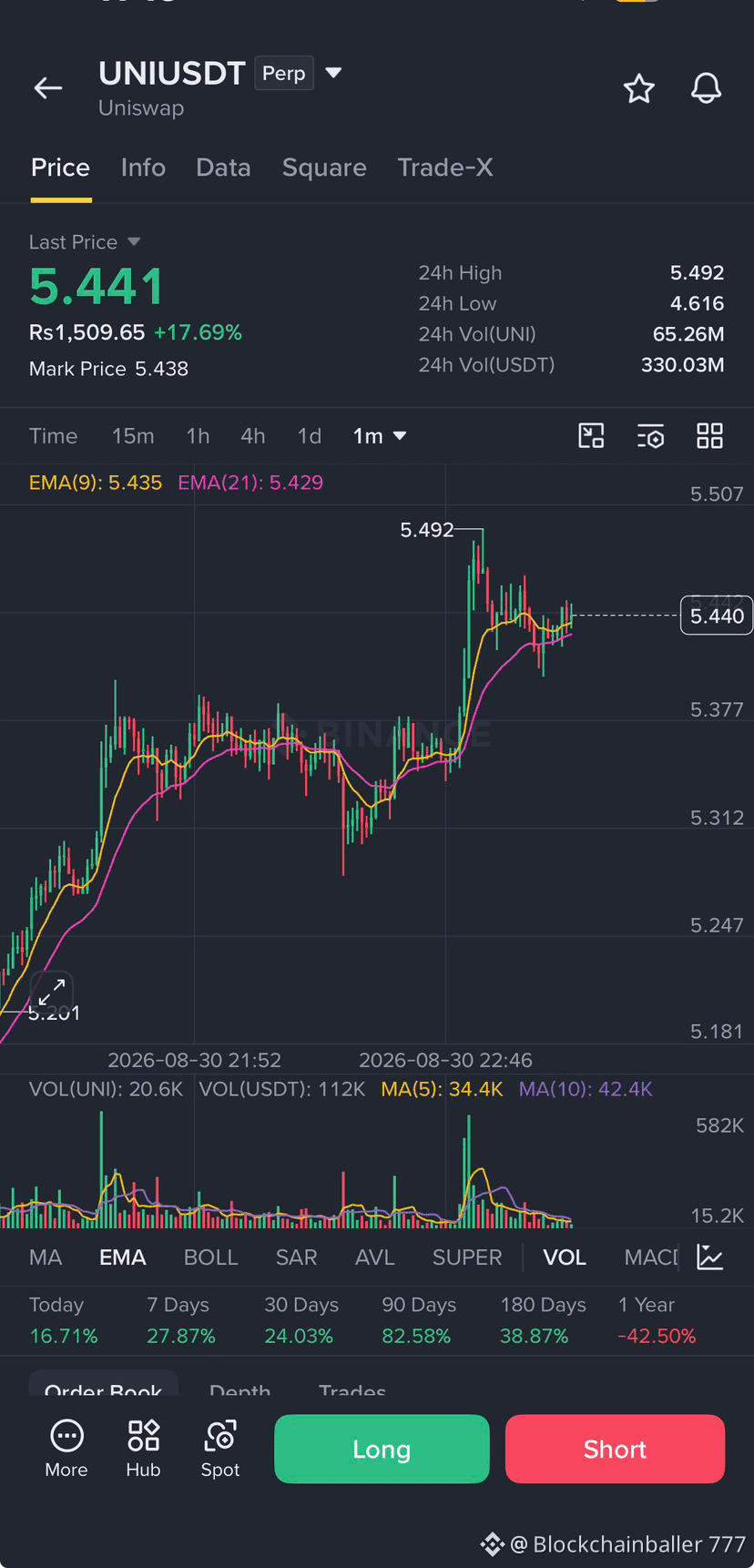Image resolution: width=754 pixels, height=1568 pixels.
Task: Select the 4h timeframe
Action: click(x=253, y=436)
